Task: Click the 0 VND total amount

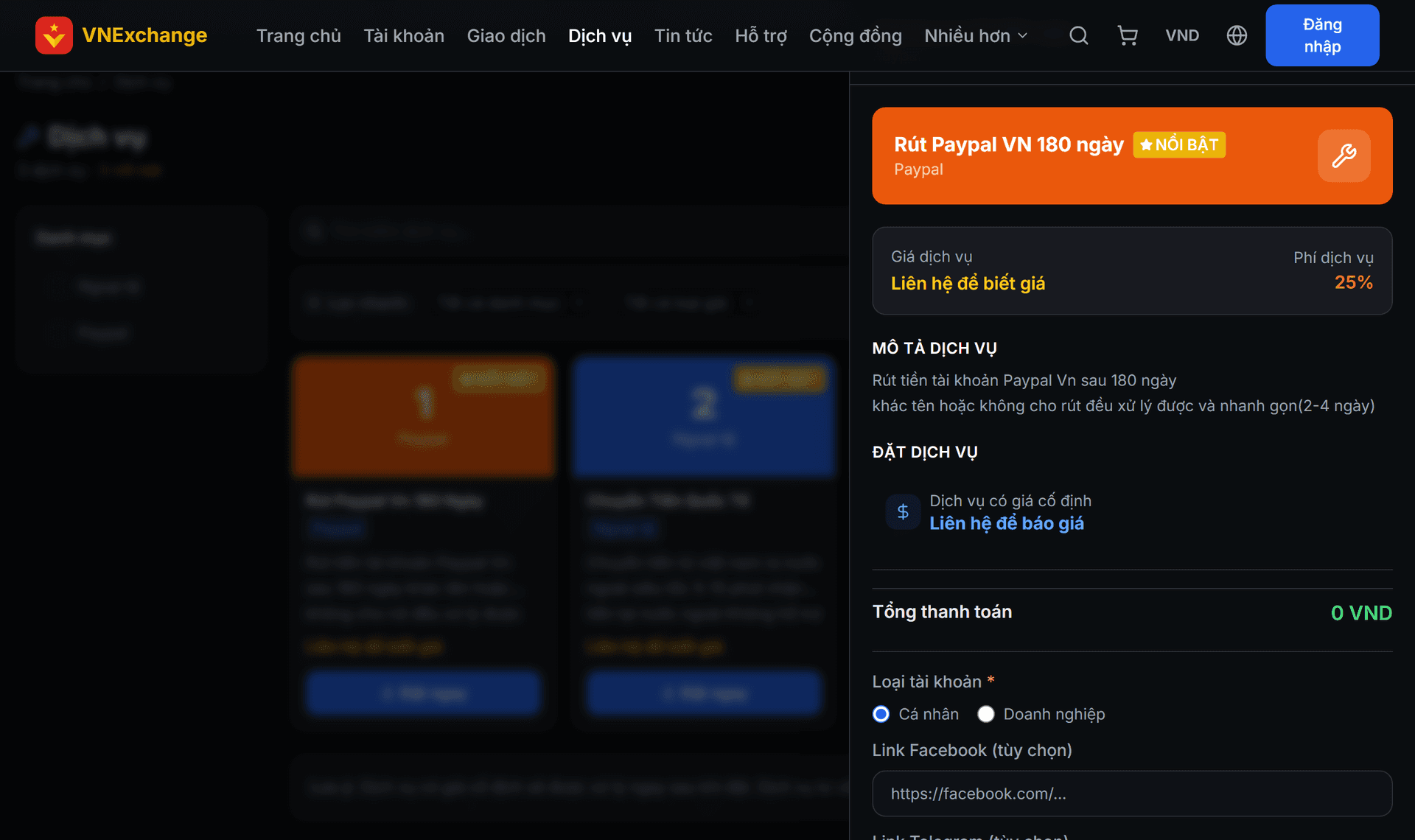Action: point(1361,613)
